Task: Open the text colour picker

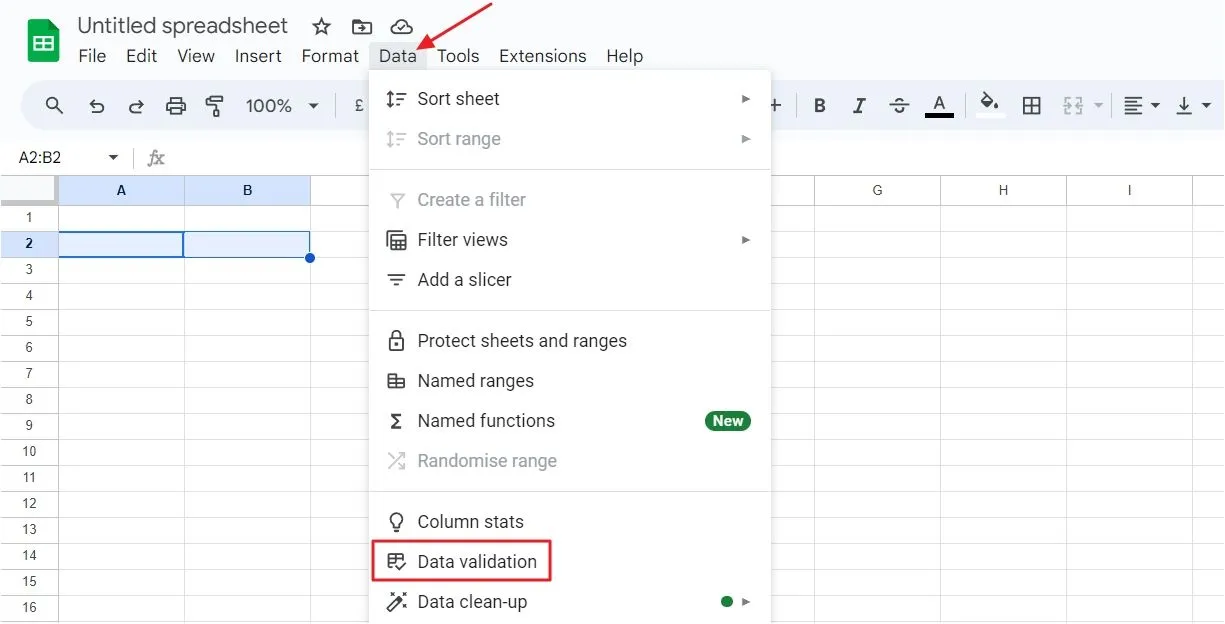Action: [x=939, y=105]
